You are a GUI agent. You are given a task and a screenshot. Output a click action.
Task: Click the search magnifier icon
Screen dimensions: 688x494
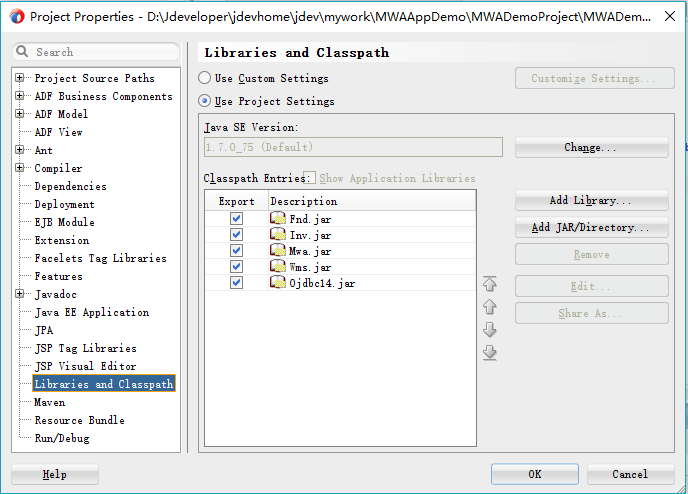point(22,52)
